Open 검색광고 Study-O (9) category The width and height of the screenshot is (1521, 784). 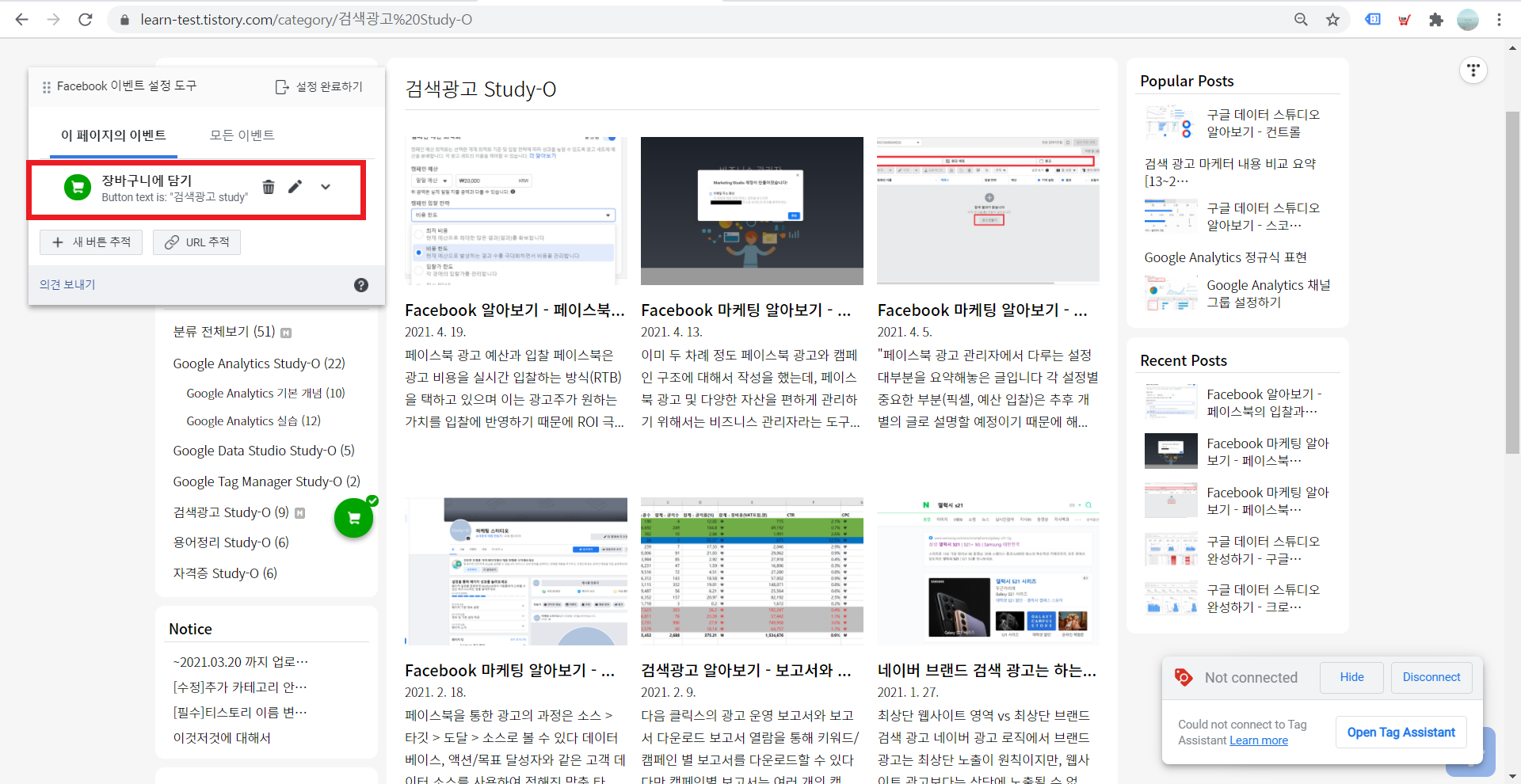[231, 512]
